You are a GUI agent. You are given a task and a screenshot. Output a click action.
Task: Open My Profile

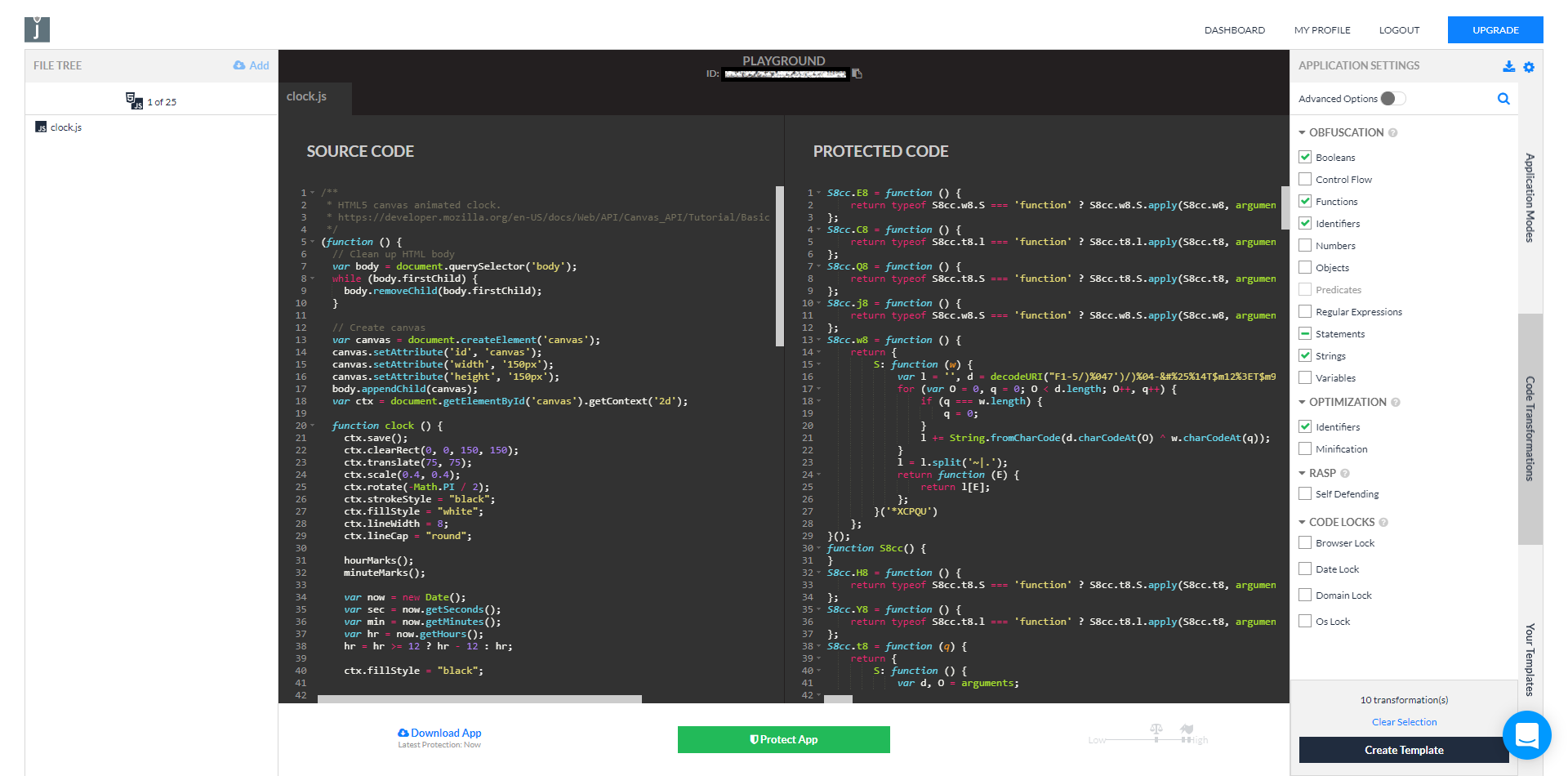[1322, 30]
